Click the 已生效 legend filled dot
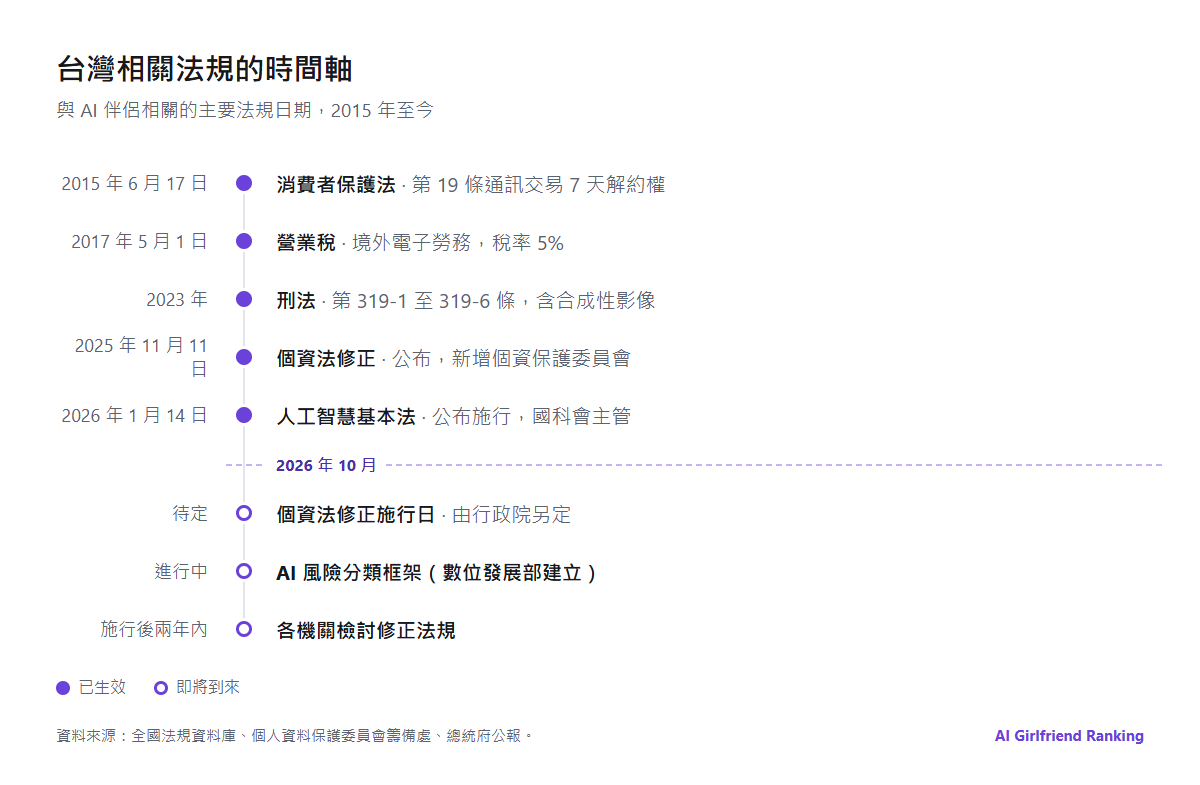 63,688
